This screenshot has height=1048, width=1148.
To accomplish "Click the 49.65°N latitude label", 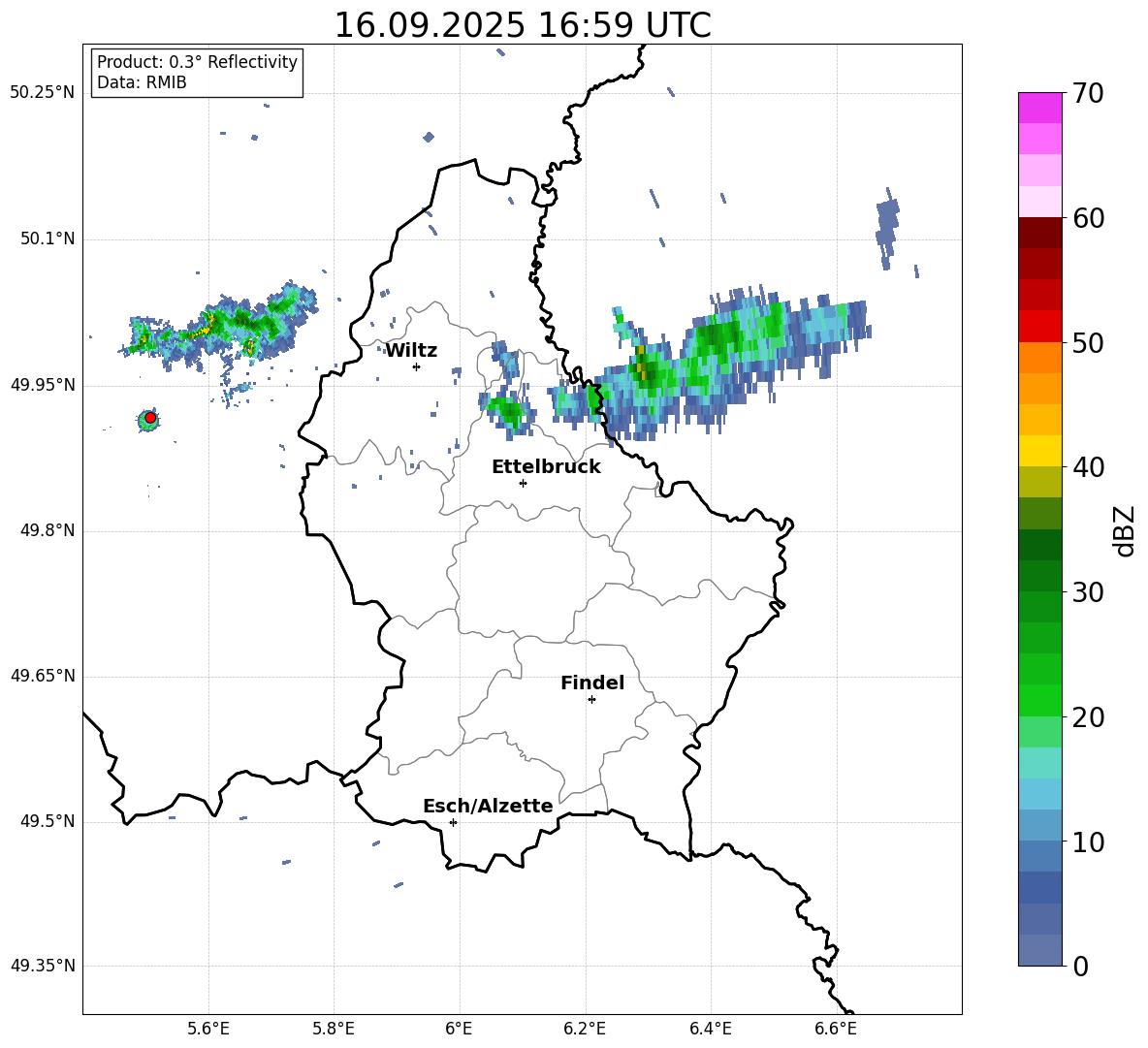I will (x=43, y=676).
